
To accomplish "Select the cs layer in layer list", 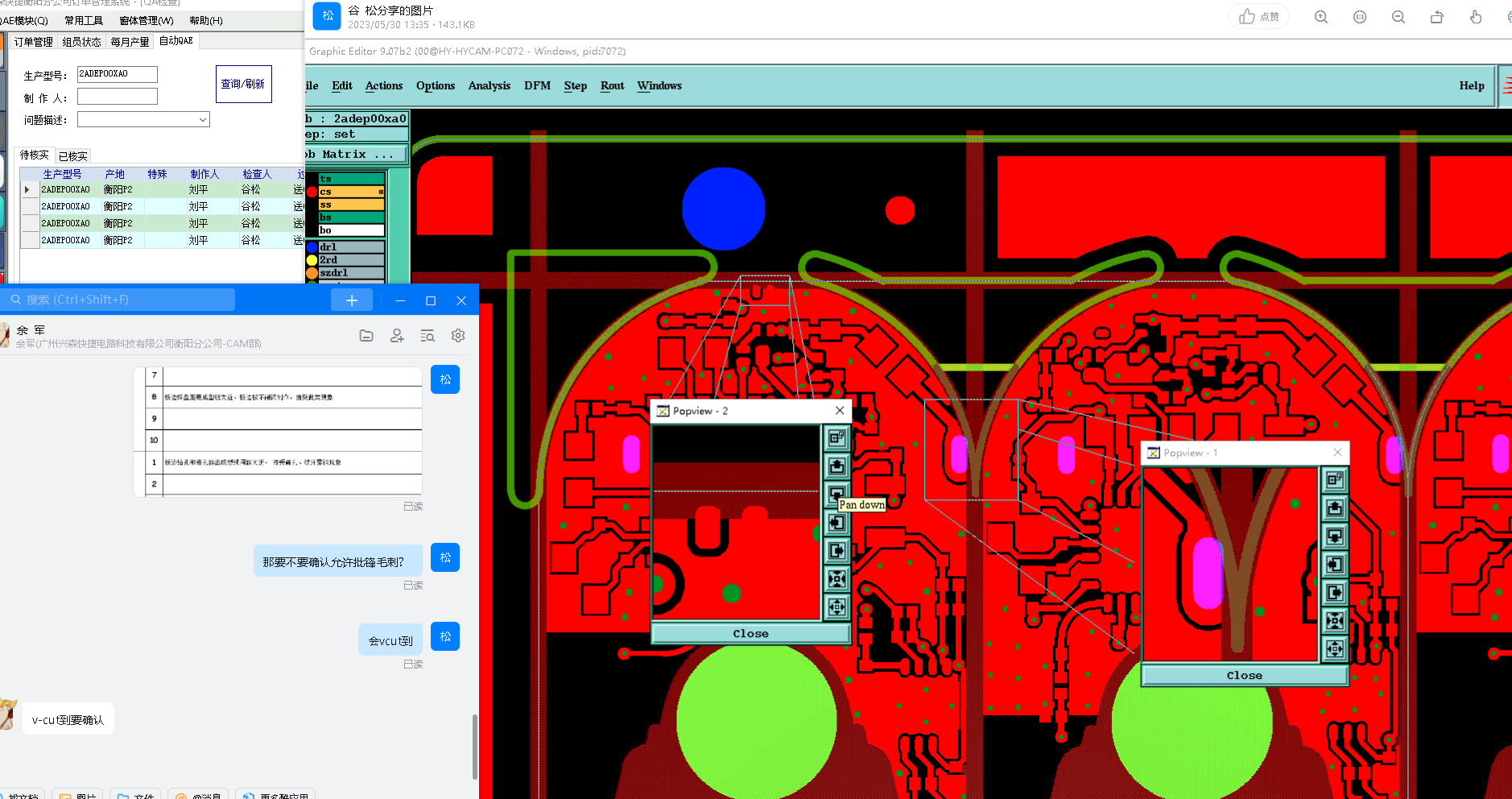I will 352,192.
